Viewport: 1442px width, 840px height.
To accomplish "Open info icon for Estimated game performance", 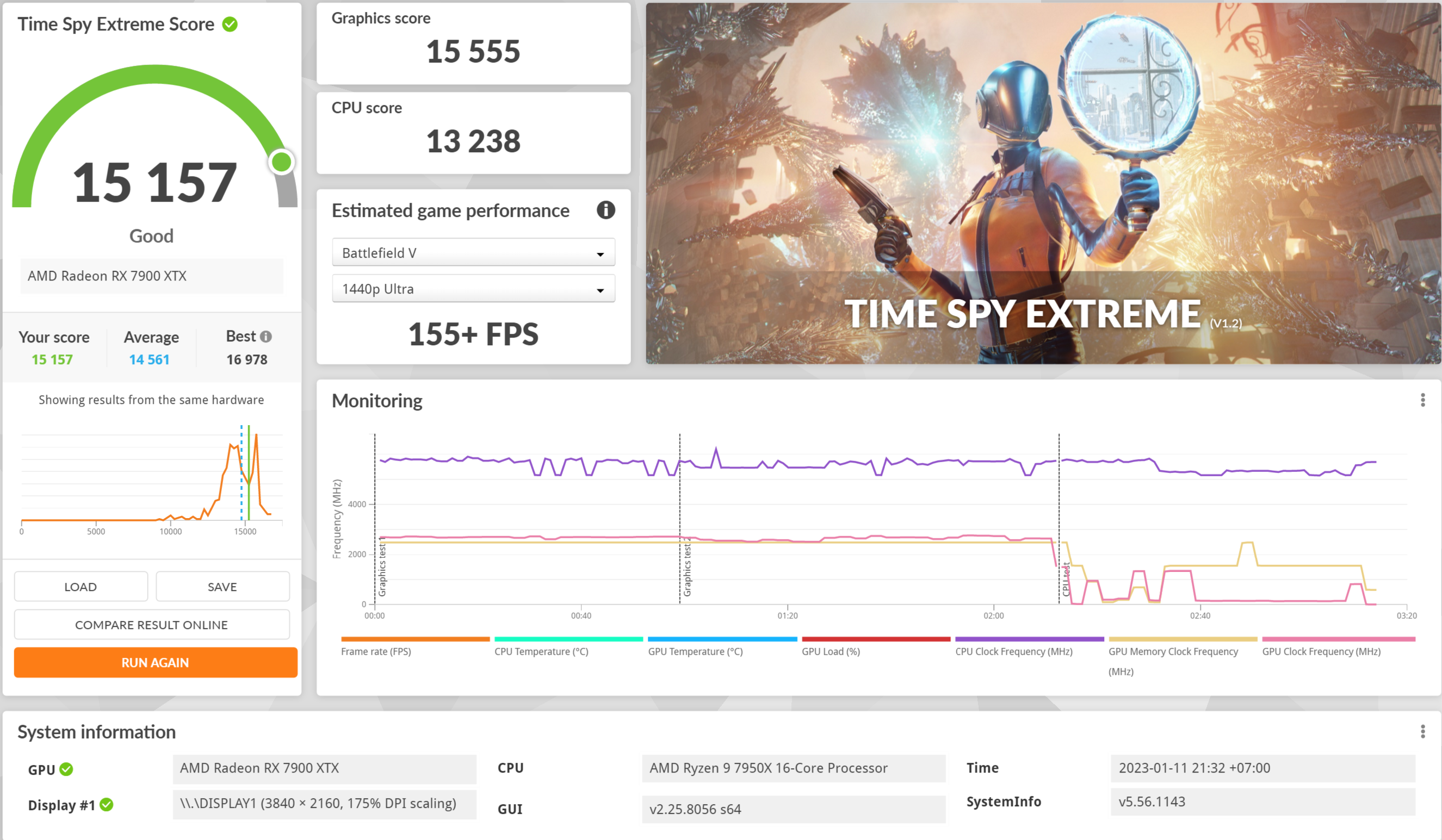I will (605, 210).
